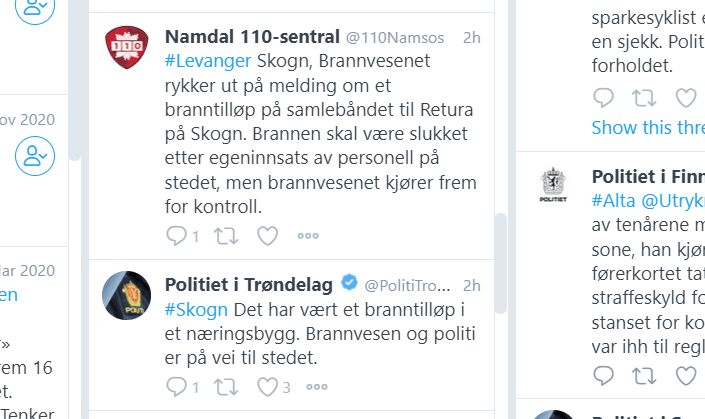Viewport: 705px width, 419px height.
Task: Reply to the Politiet i Finnmark tweet
Action: [x=603, y=375]
